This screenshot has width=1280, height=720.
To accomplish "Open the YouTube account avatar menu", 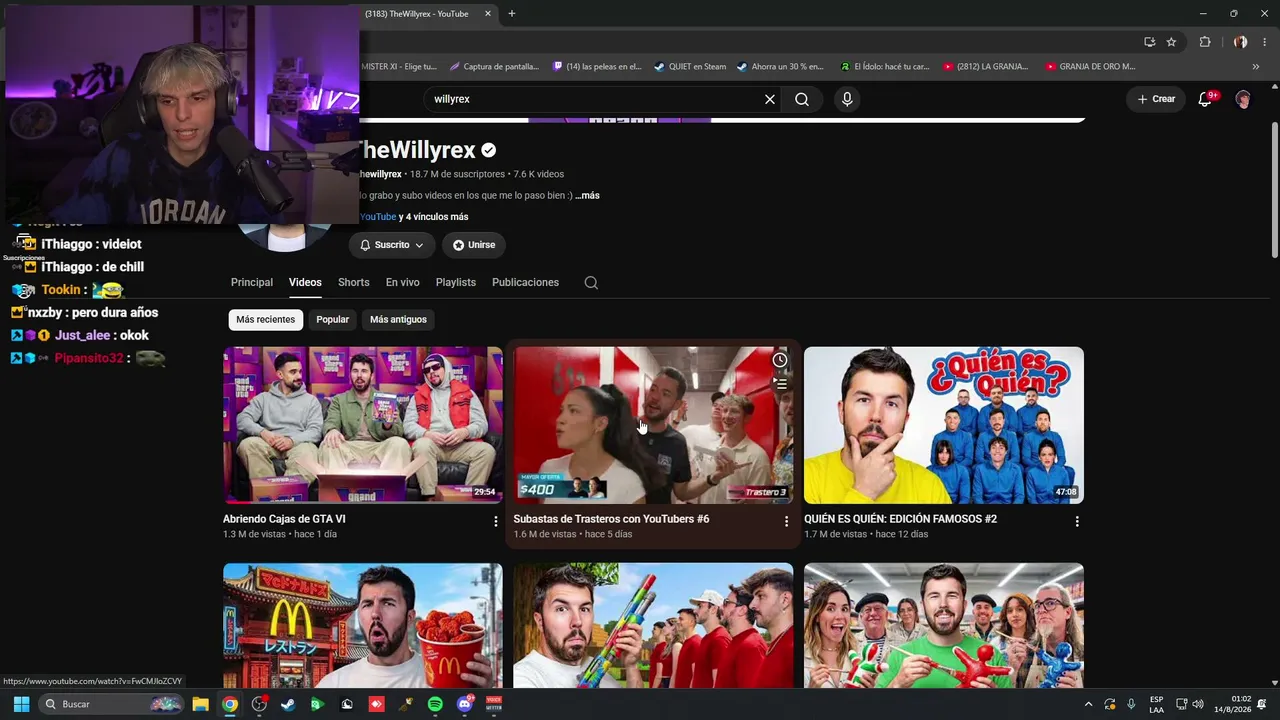I will tap(1243, 99).
